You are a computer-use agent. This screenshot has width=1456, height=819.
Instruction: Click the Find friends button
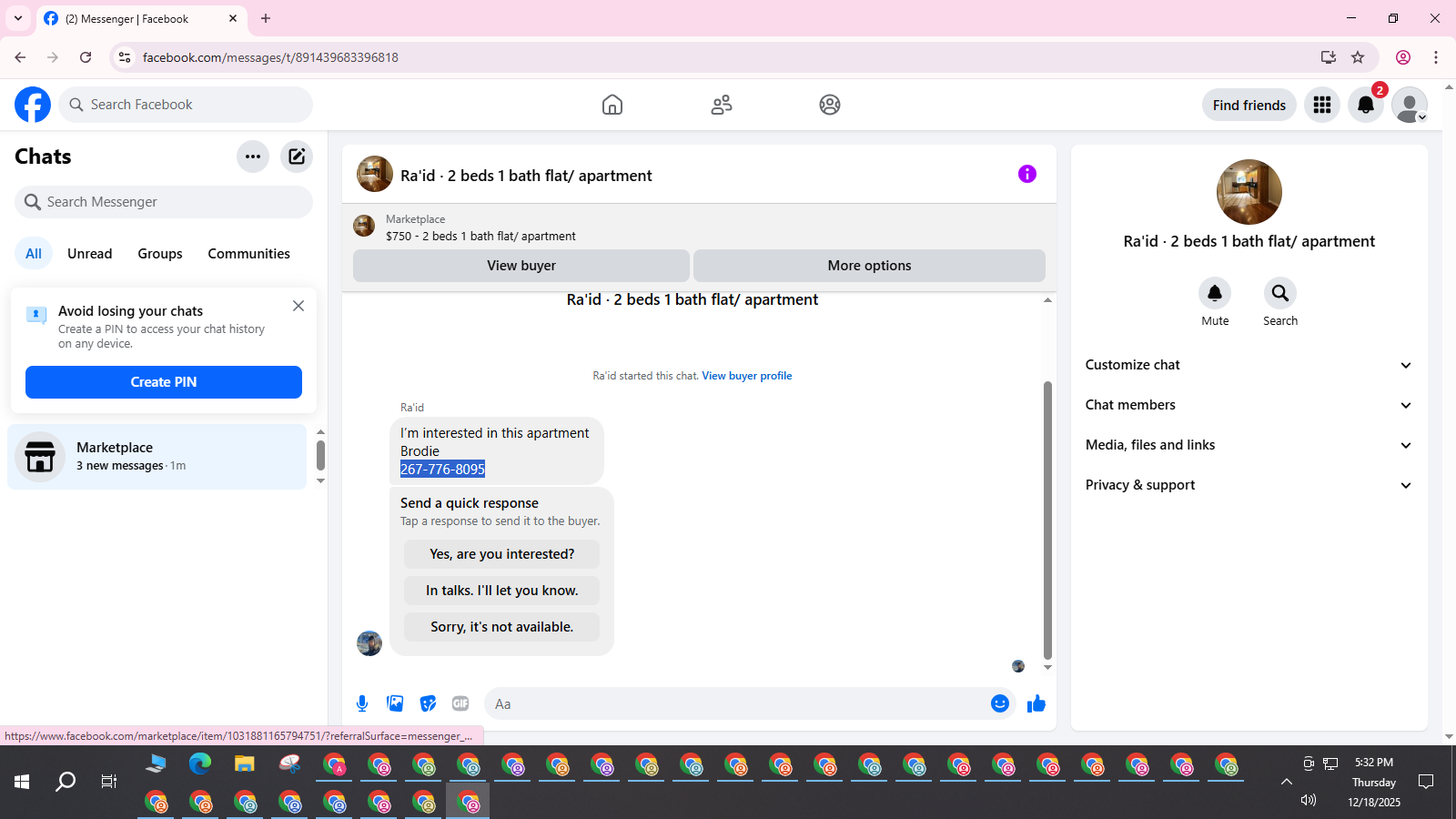point(1249,105)
